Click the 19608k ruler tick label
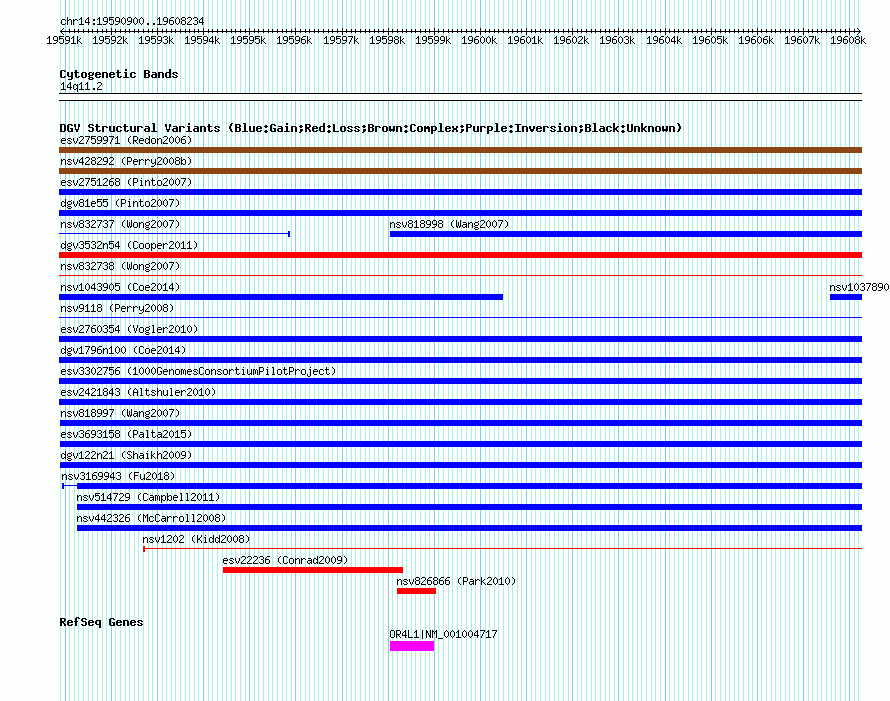 click(x=848, y=40)
